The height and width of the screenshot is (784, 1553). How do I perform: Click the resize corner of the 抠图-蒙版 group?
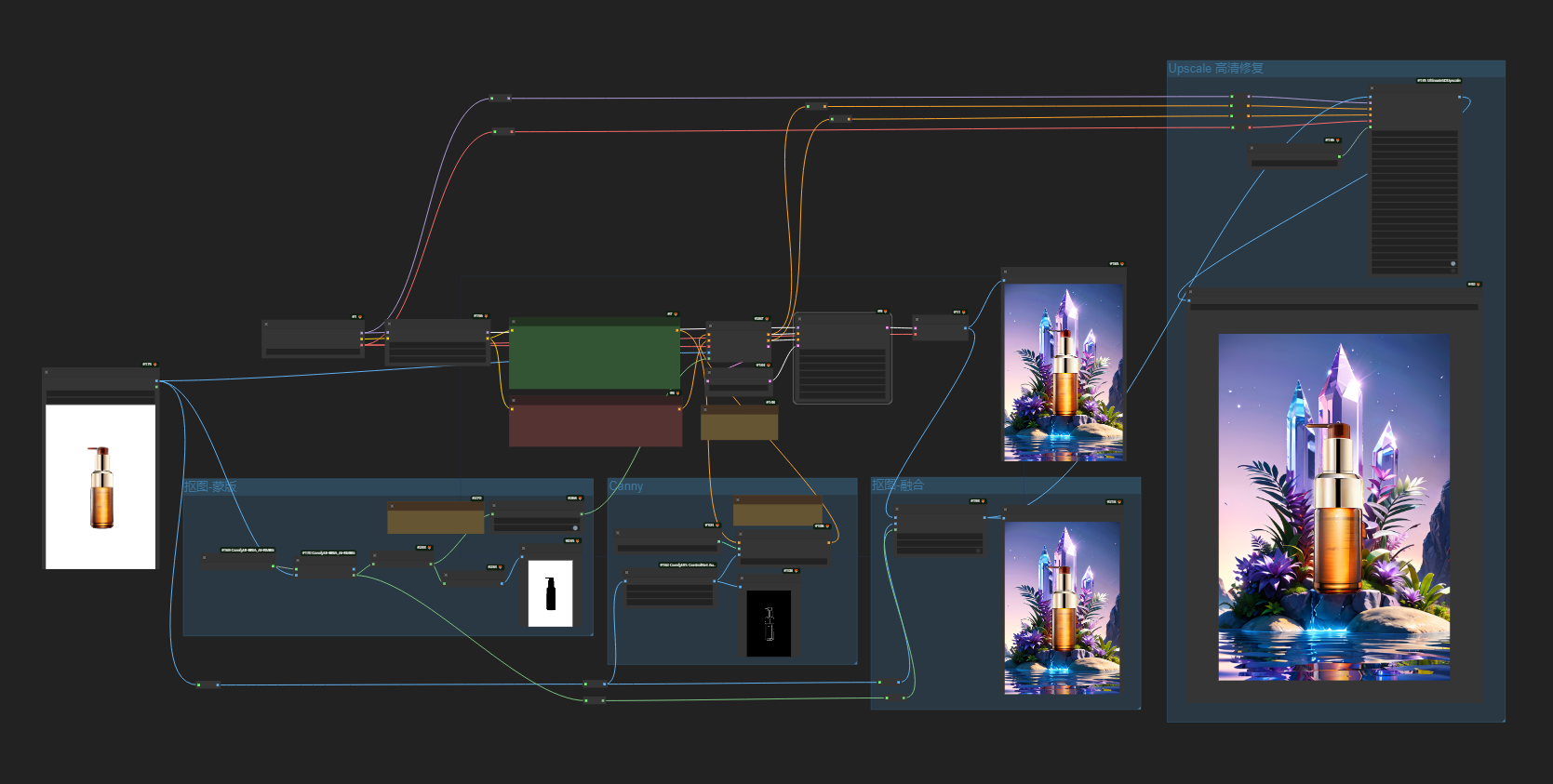pyautogui.click(x=590, y=632)
